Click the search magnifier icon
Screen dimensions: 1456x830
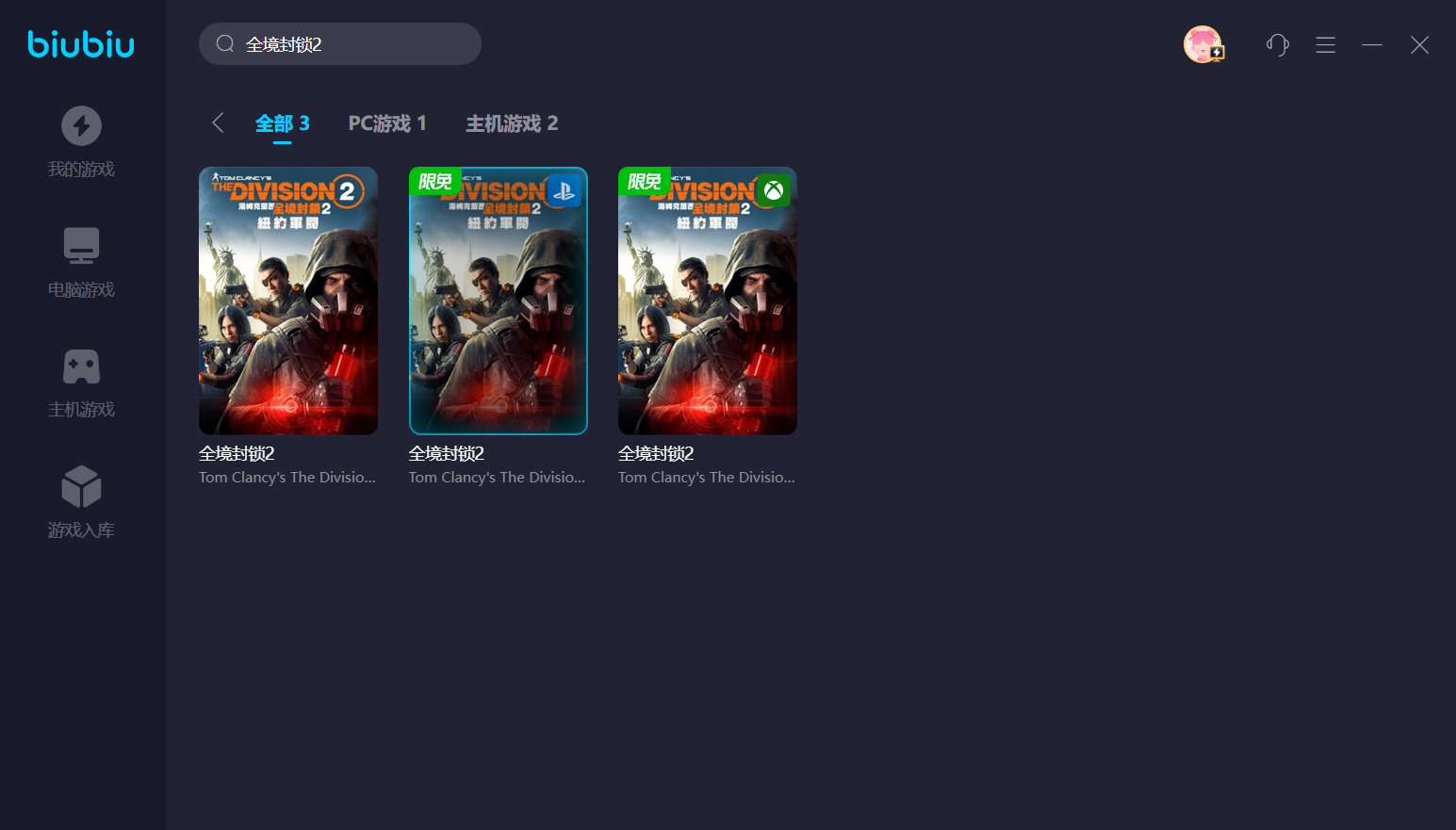tap(225, 44)
